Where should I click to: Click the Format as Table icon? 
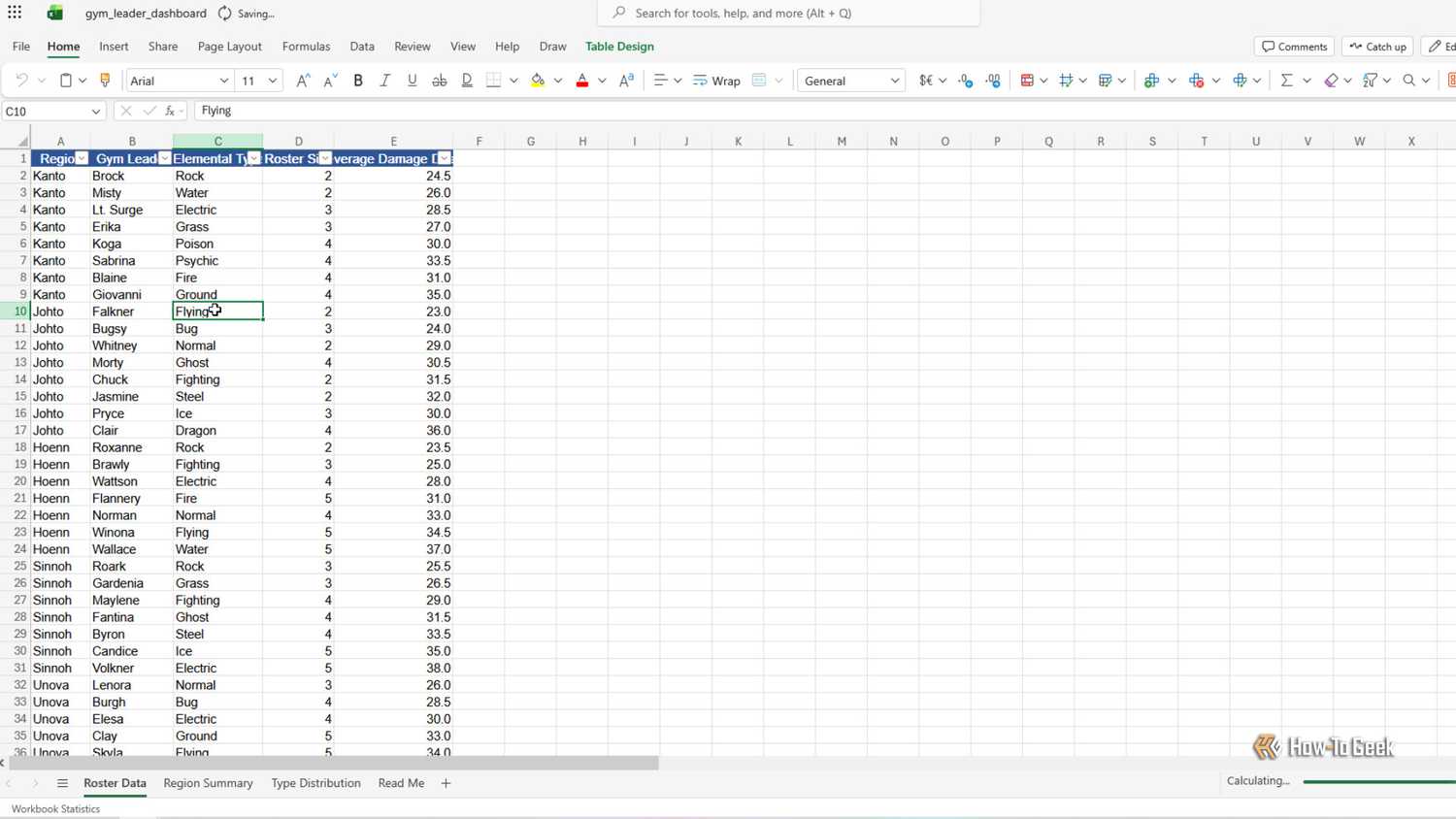tap(1105, 81)
